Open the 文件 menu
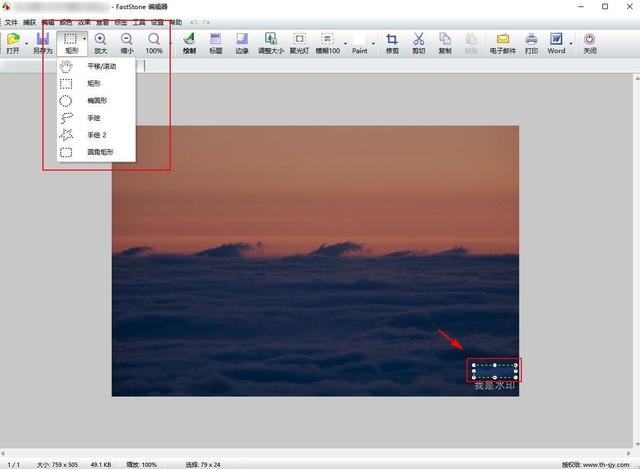This screenshot has width=640, height=469. click(x=11, y=22)
